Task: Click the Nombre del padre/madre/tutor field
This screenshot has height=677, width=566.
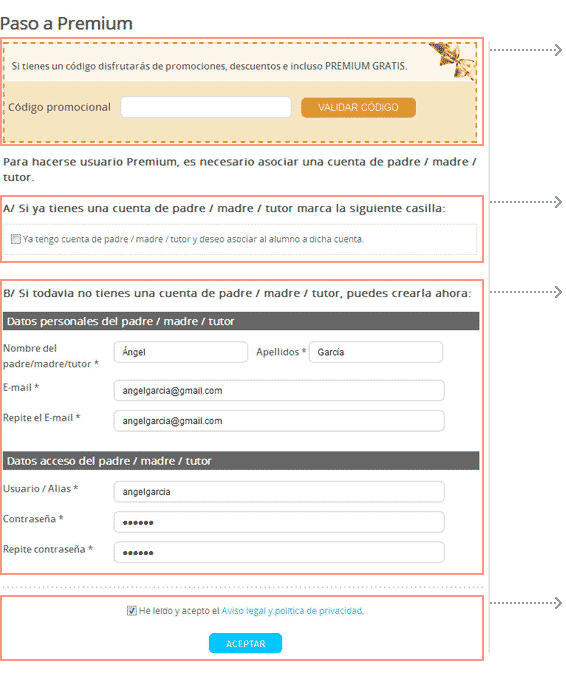Action: [181, 352]
